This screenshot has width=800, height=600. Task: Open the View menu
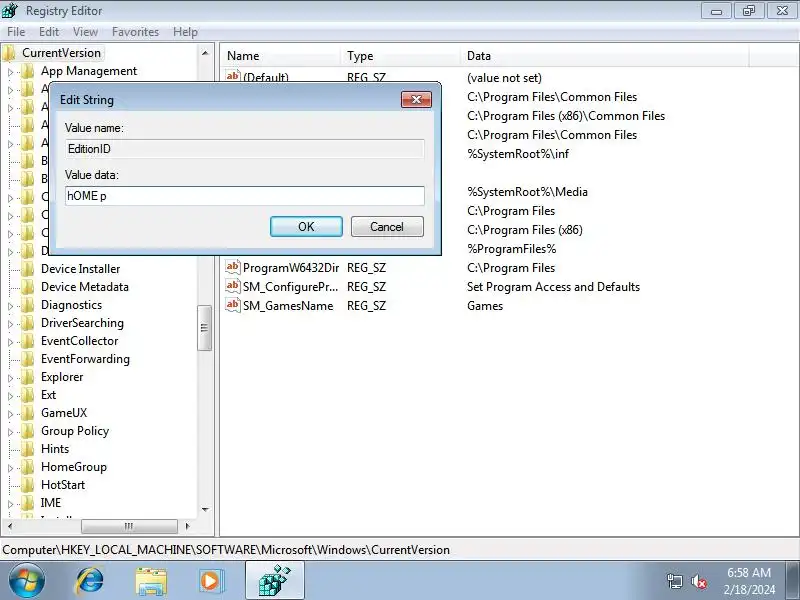click(x=85, y=32)
